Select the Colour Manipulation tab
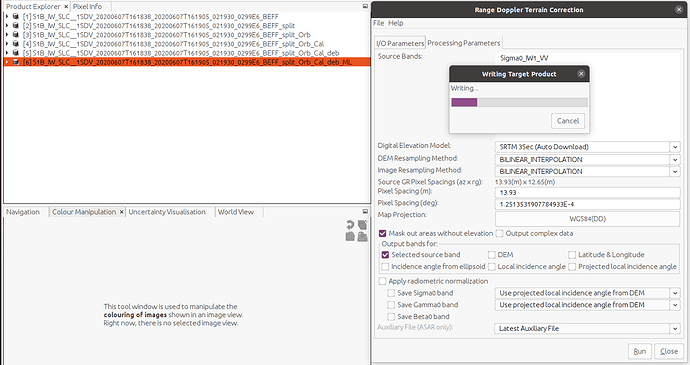Screen dimensions: 690x365 (x=84, y=212)
